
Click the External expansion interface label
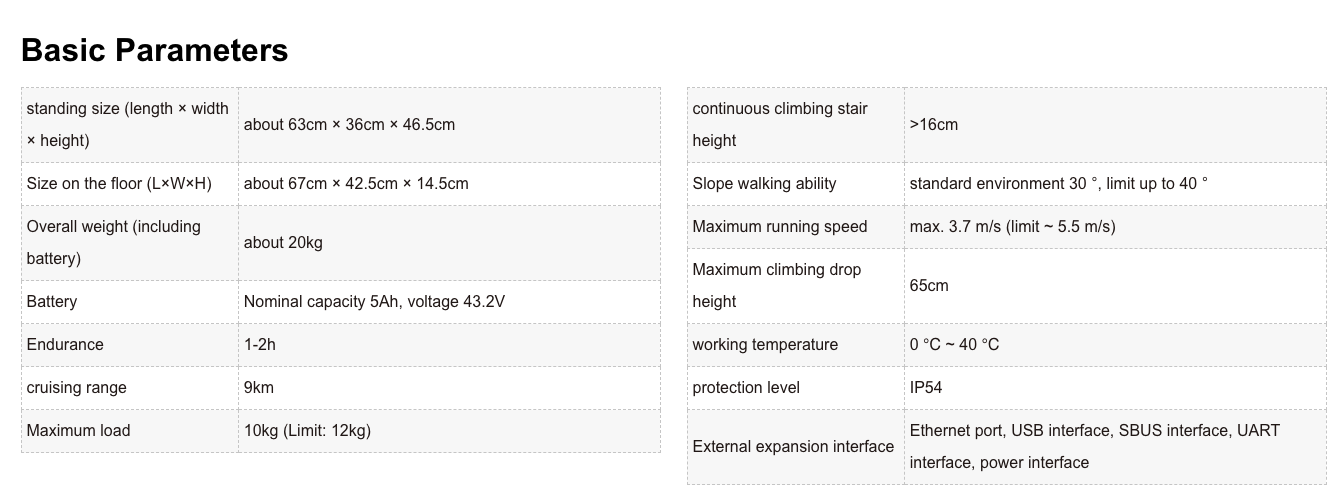pos(793,447)
